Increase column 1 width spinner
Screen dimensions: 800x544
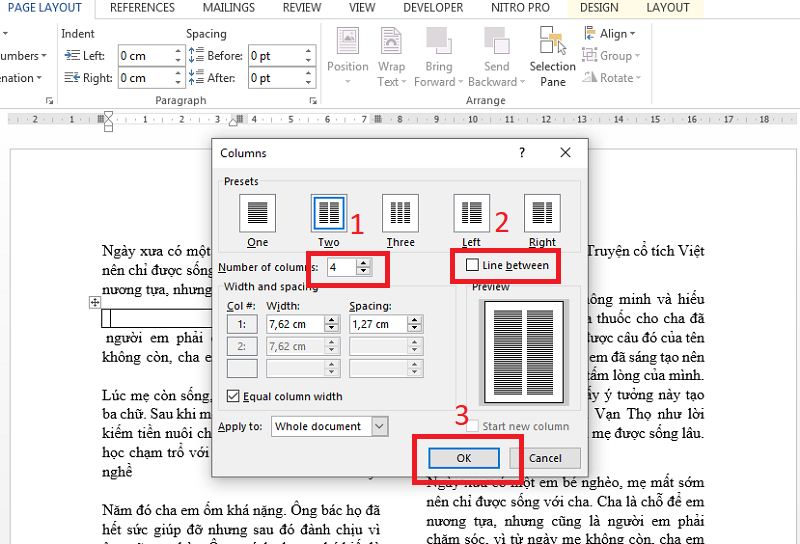pyautogui.click(x=332, y=320)
